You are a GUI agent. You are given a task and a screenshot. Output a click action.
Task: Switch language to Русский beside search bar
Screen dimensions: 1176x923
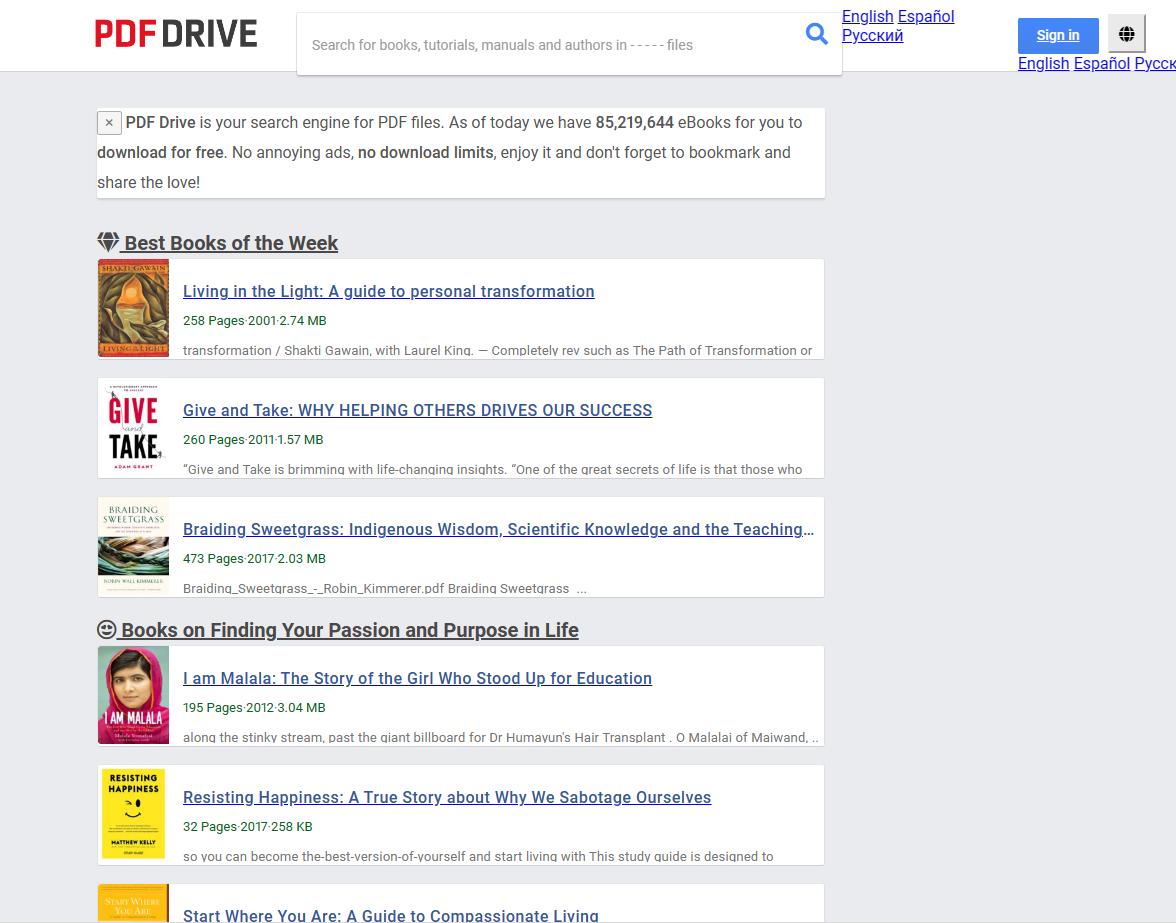[x=872, y=35]
